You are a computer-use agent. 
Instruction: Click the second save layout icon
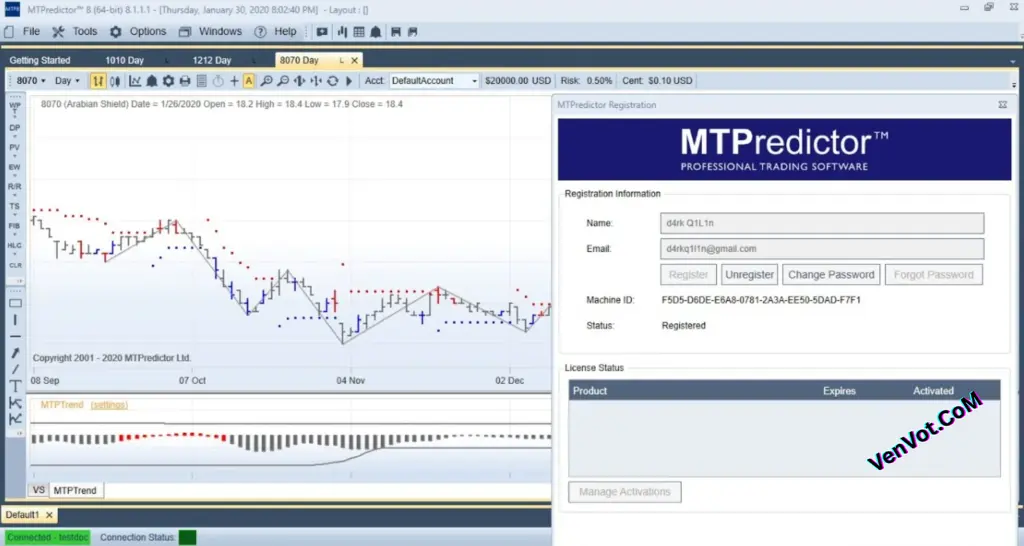(x=413, y=31)
